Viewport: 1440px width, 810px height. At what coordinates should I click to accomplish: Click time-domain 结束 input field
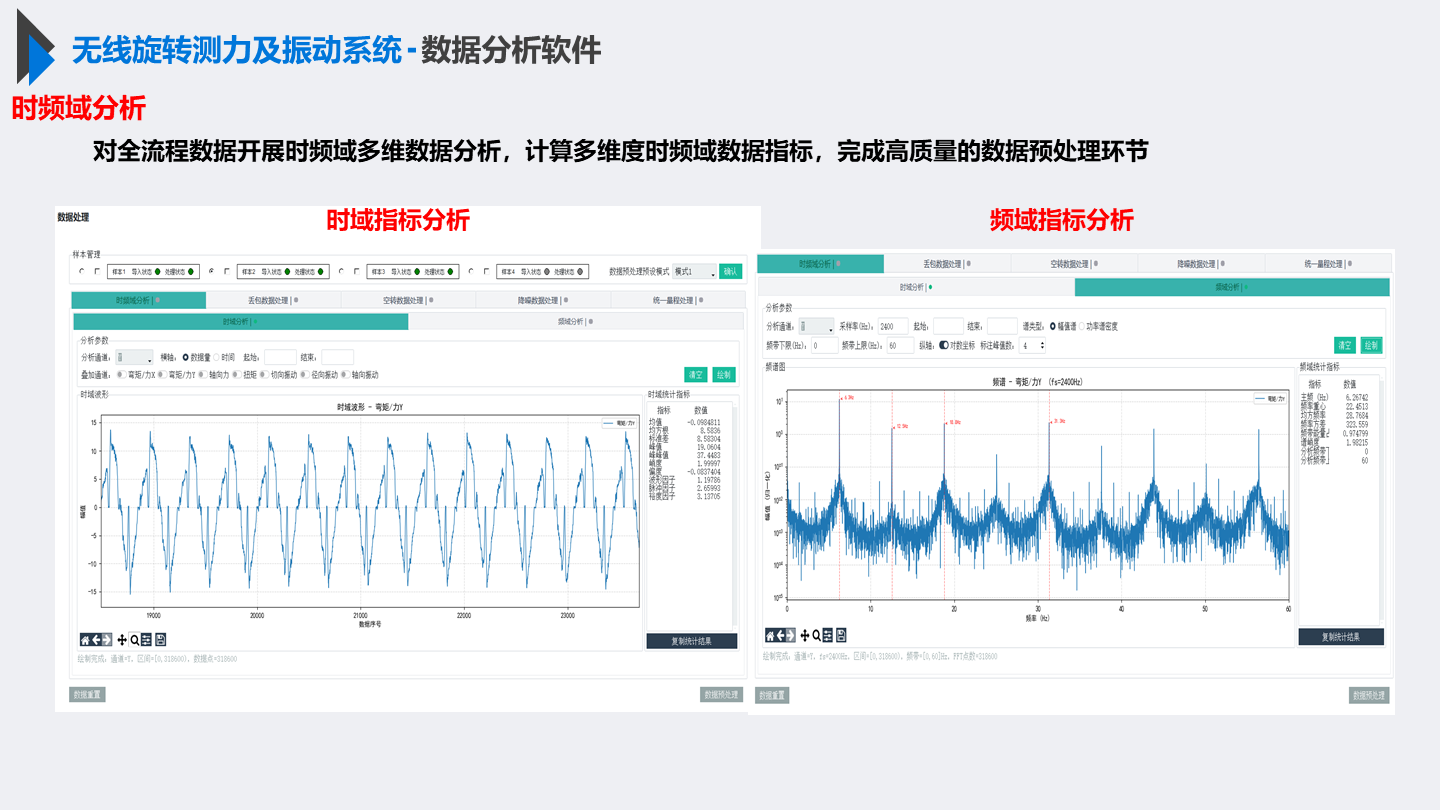click(338, 357)
